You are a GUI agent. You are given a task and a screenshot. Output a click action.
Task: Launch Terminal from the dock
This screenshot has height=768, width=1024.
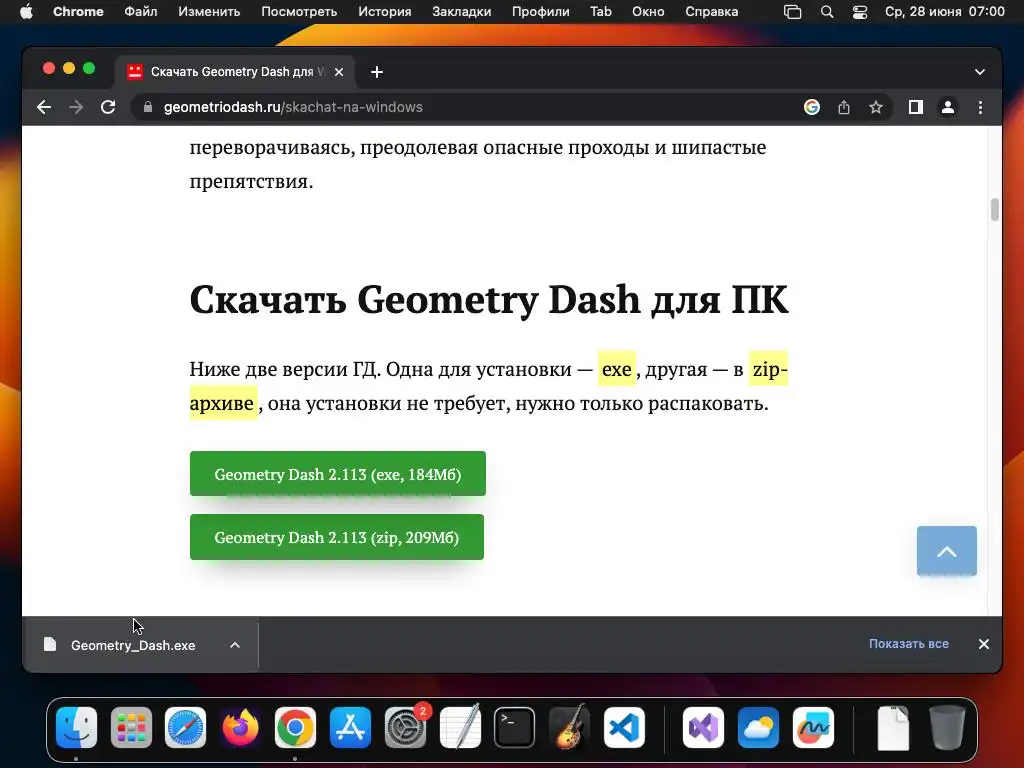(515, 727)
